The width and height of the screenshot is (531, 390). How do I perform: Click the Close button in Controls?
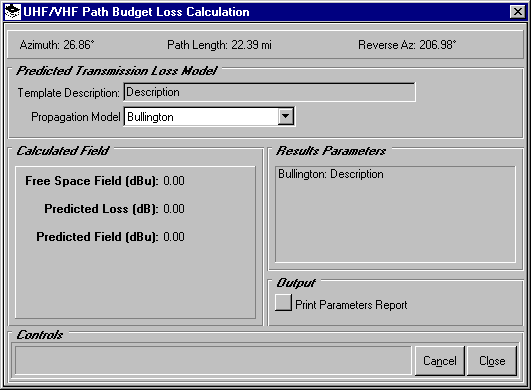(x=492, y=361)
